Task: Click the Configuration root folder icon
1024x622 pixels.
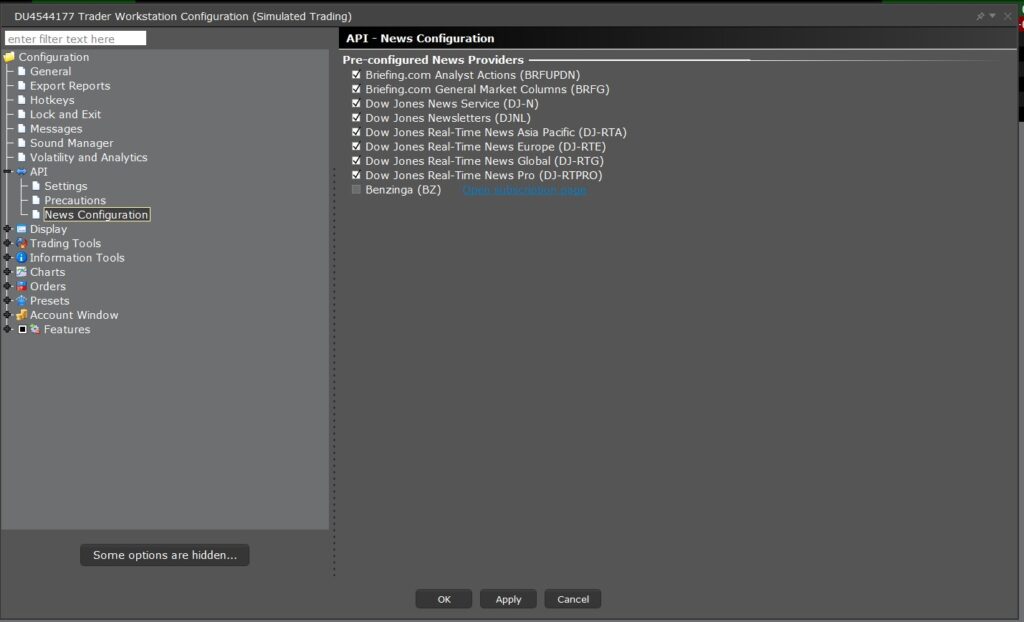Action: coord(8,57)
